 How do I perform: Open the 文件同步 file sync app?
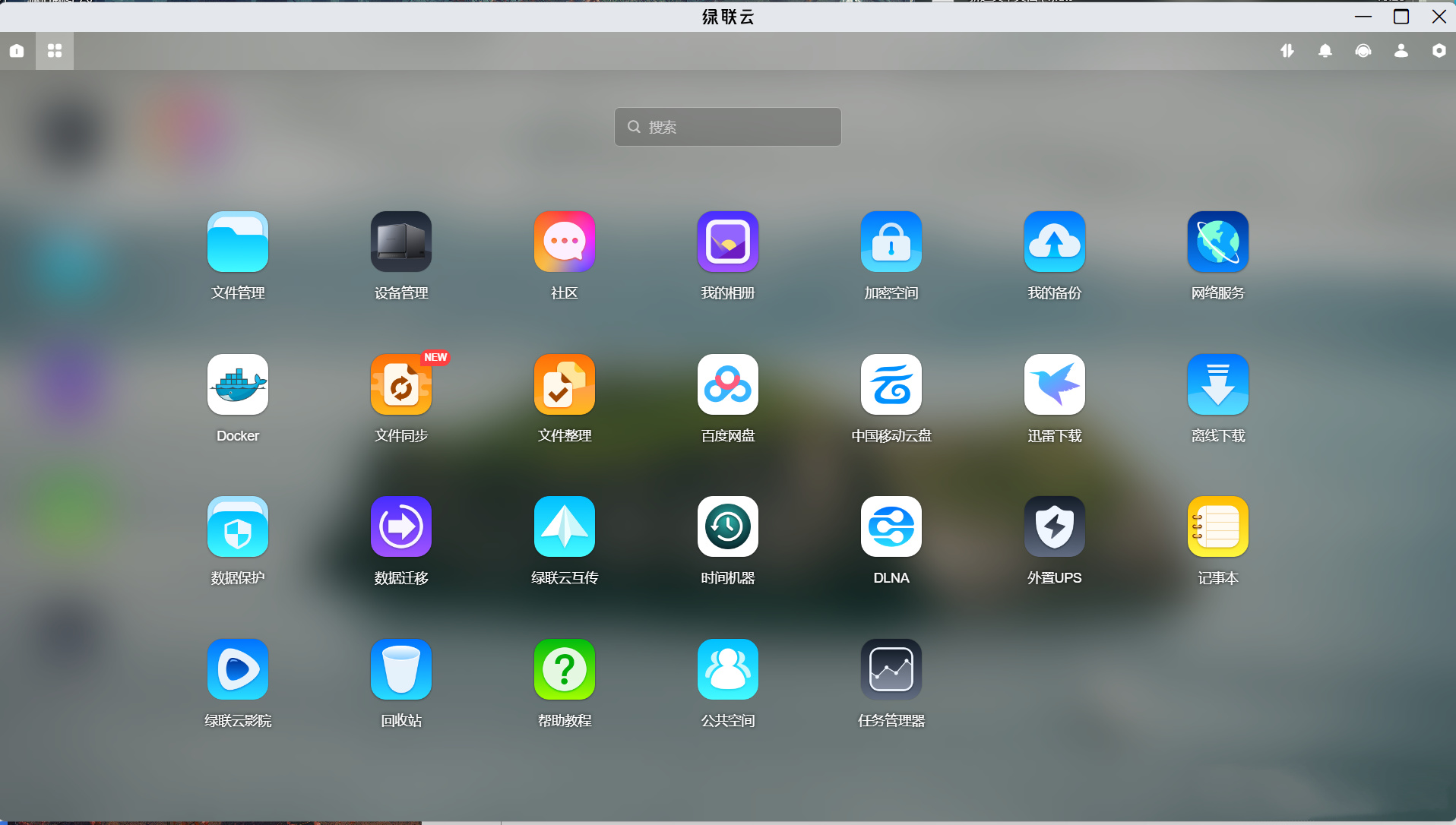point(401,384)
